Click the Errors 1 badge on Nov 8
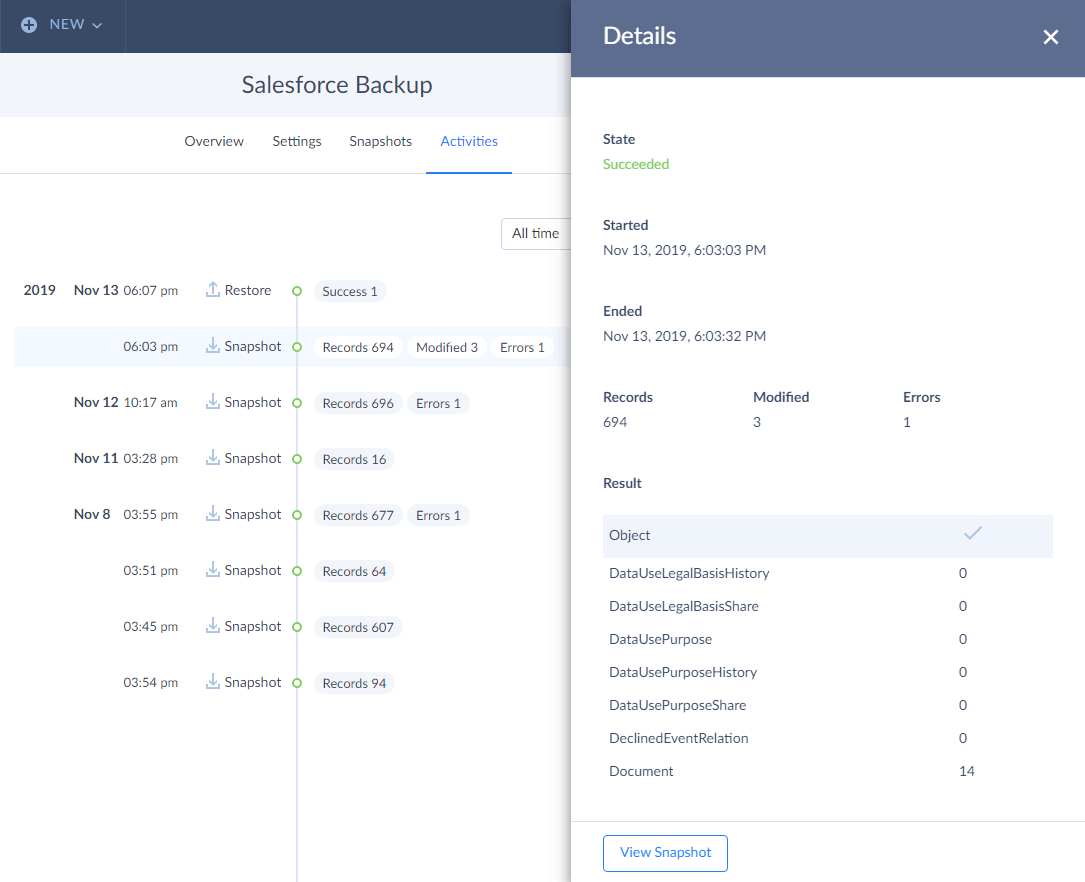The image size is (1085, 882). [438, 515]
